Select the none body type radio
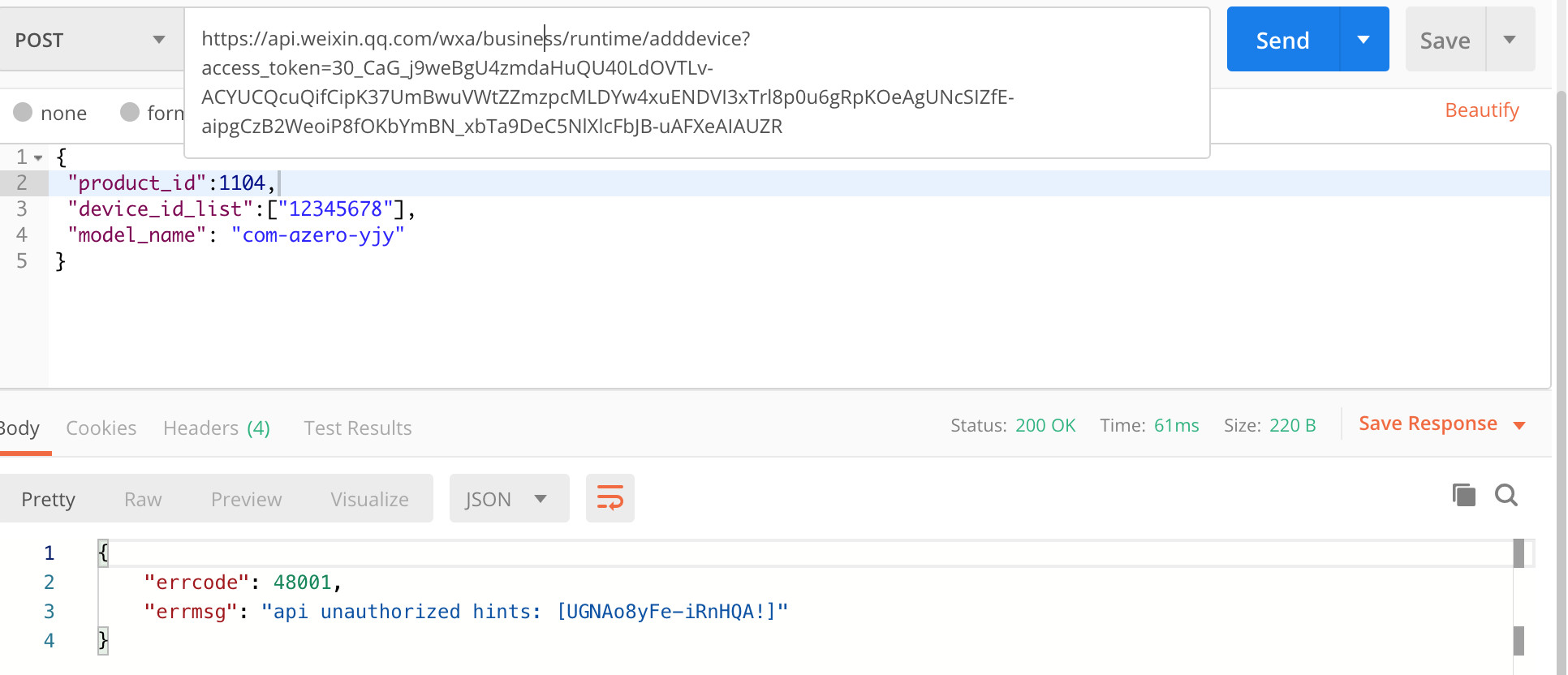The image size is (1568, 675). 23,112
